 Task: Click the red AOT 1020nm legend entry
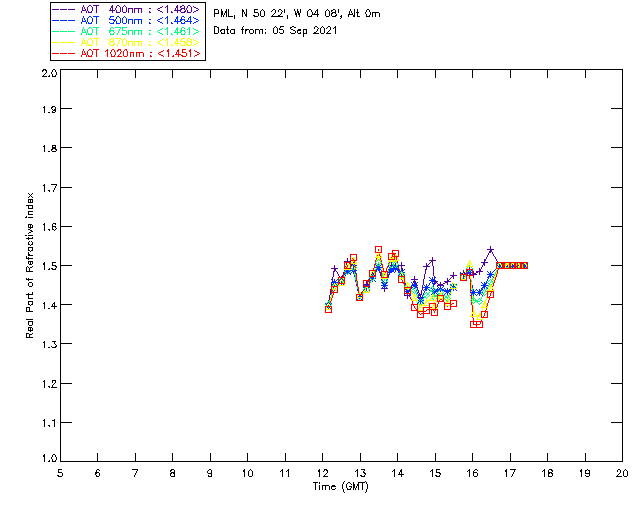click(127, 53)
